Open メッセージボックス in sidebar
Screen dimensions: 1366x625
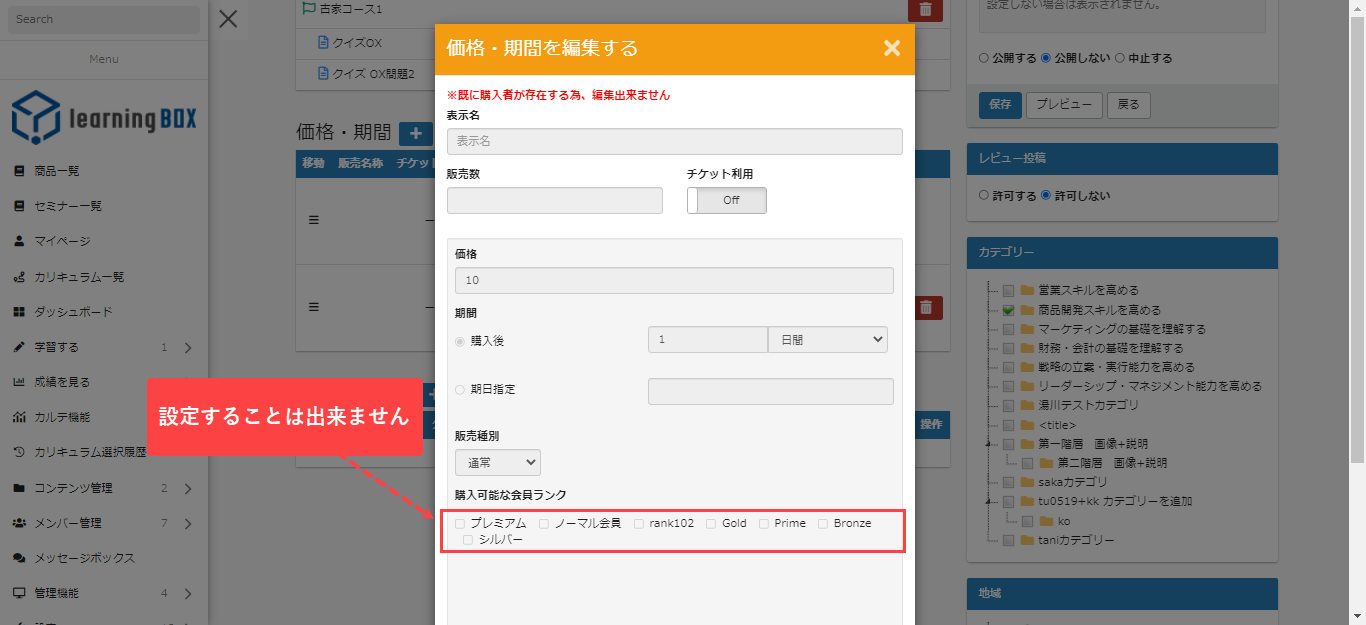84,558
